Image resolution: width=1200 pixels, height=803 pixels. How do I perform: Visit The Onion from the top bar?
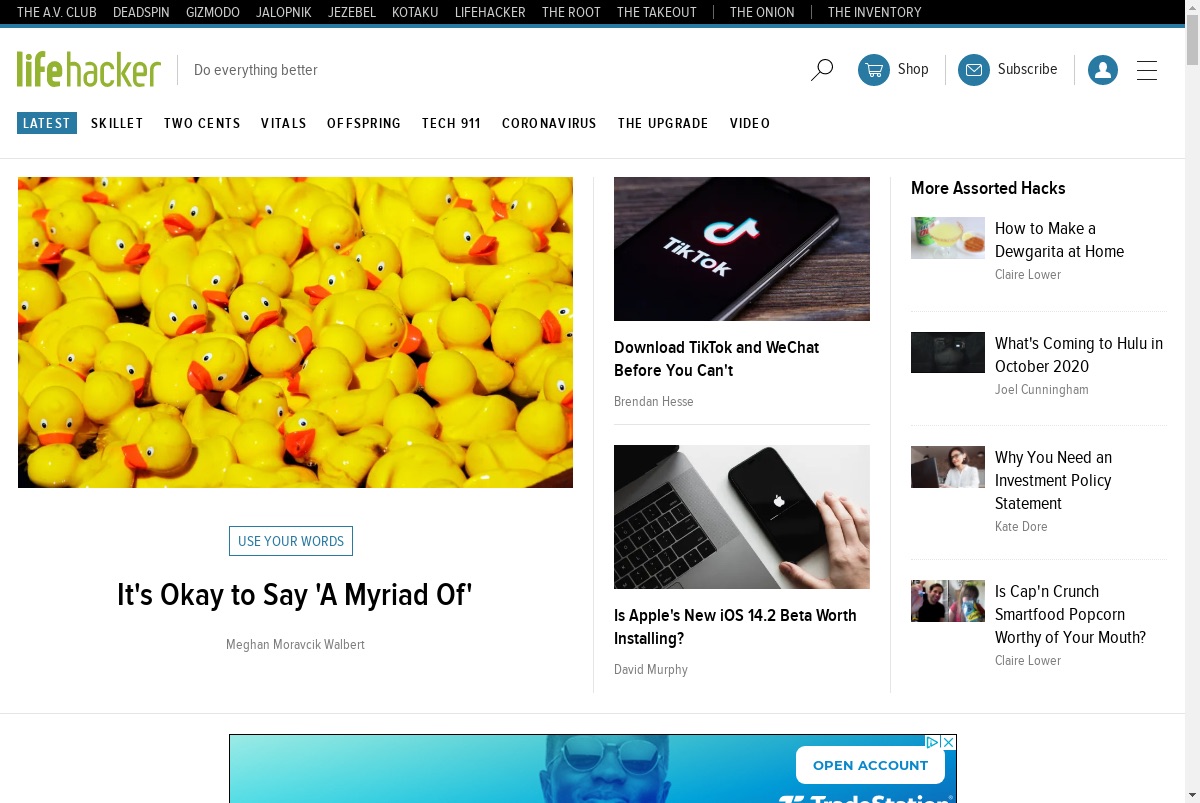tap(762, 12)
